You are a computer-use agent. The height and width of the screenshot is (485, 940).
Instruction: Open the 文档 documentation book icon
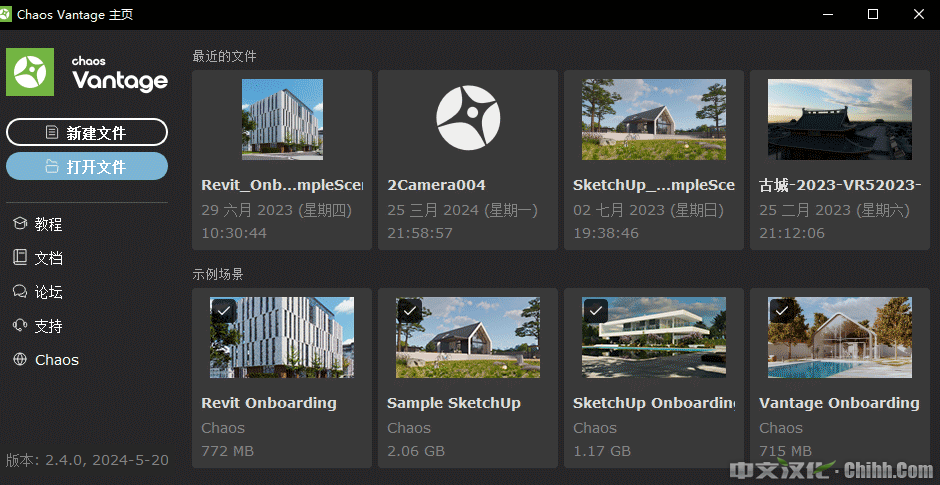click(19, 258)
